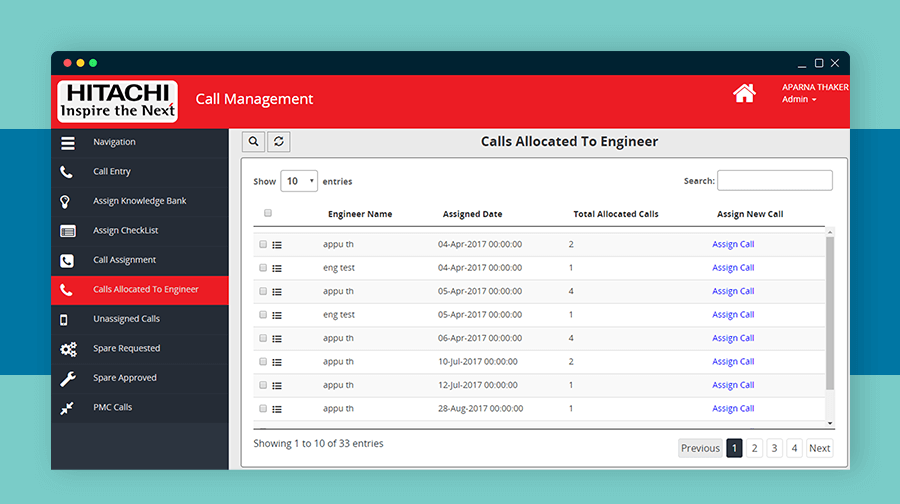Viewport: 900px width, 504px height.
Task: Click the Previous pagination button
Action: point(700,448)
